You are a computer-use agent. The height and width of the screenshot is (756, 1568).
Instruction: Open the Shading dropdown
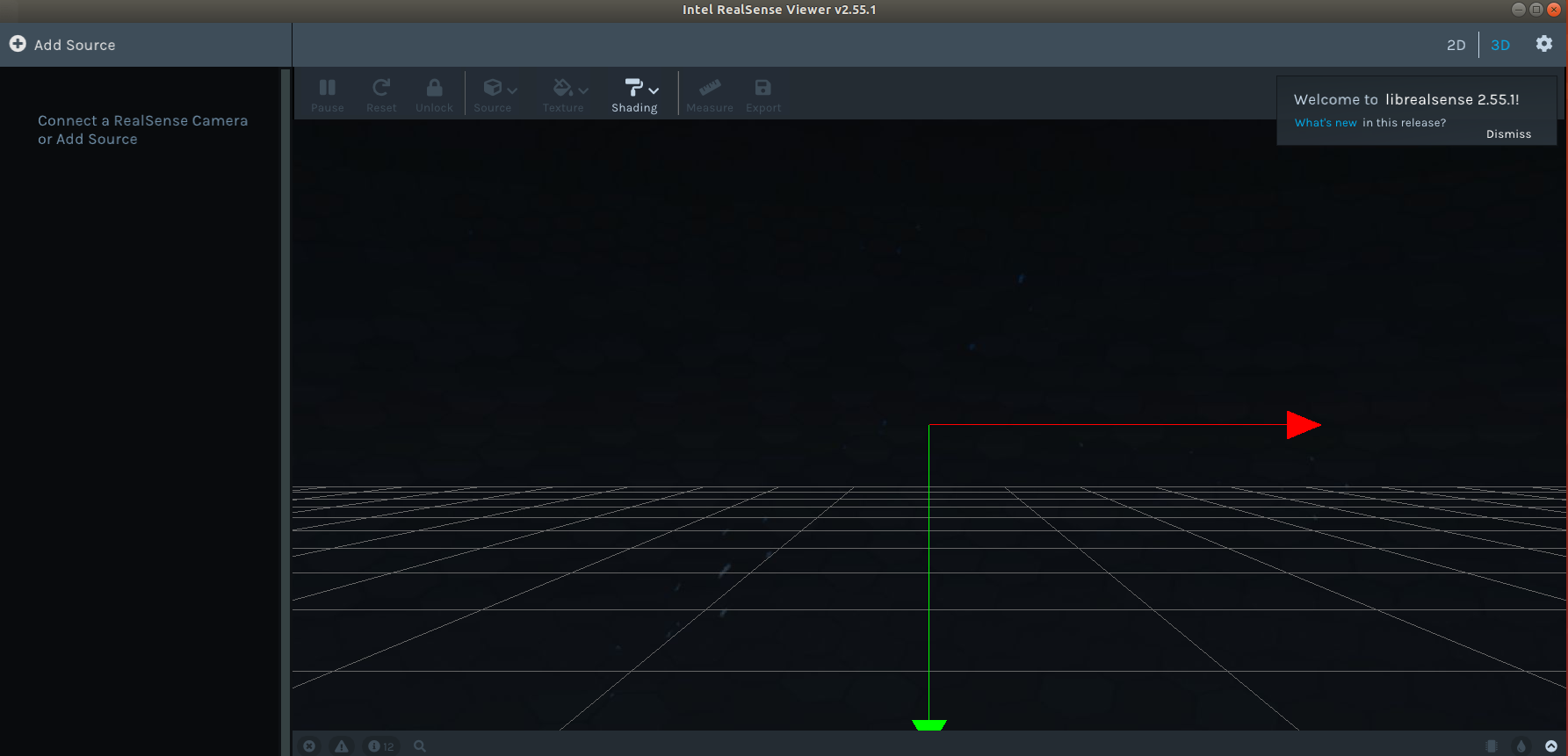pyautogui.click(x=637, y=95)
